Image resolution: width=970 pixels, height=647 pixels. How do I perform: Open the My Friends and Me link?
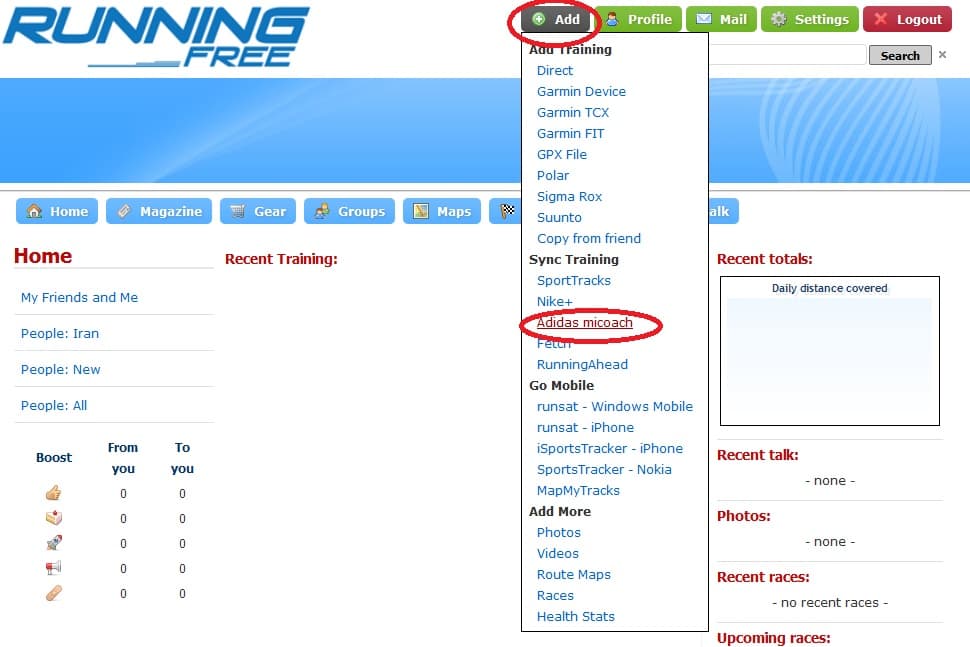pos(79,297)
